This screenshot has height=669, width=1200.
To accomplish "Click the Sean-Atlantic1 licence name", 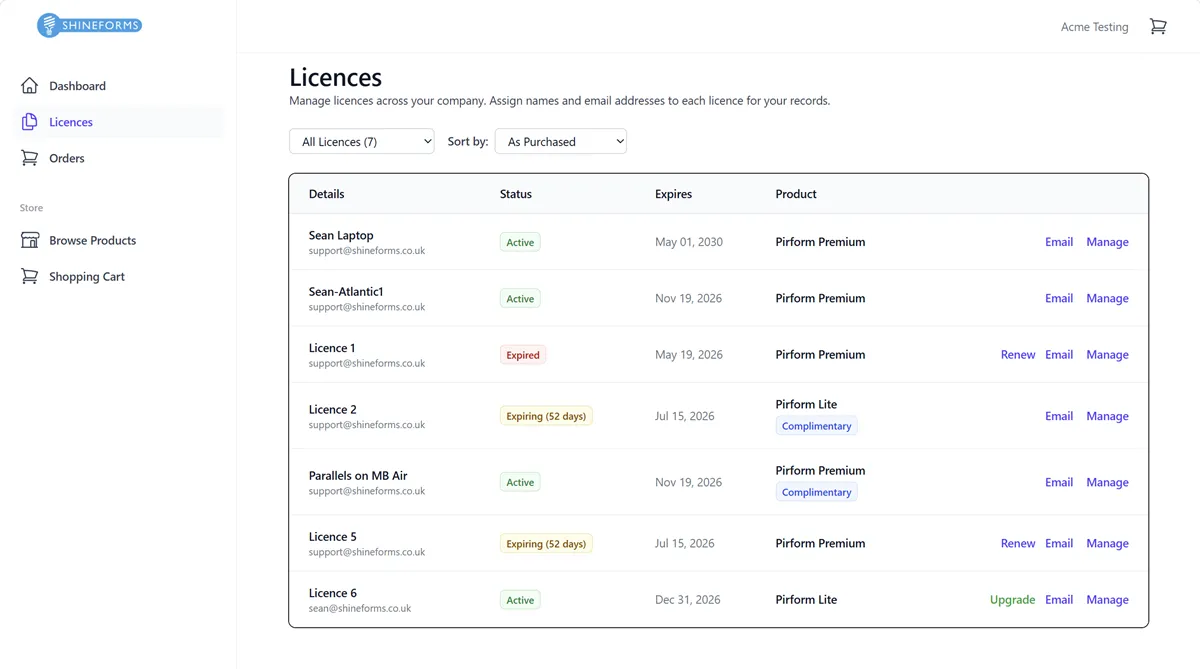I will tap(346, 291).
